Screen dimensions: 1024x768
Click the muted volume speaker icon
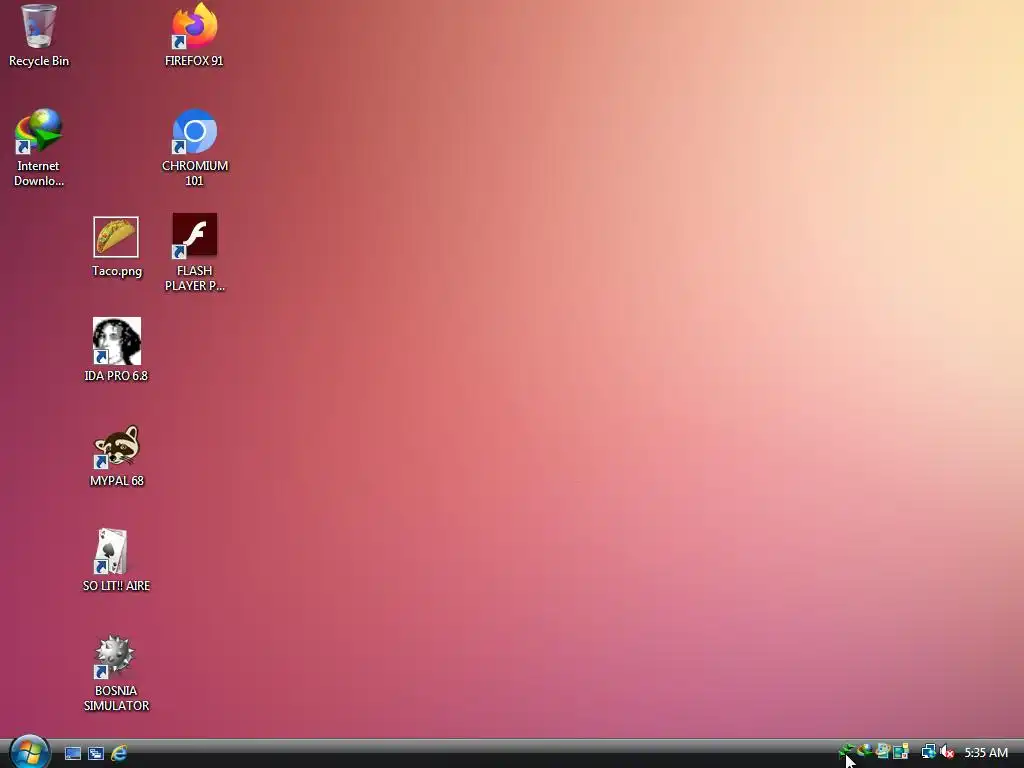click(x=947, y=752)
